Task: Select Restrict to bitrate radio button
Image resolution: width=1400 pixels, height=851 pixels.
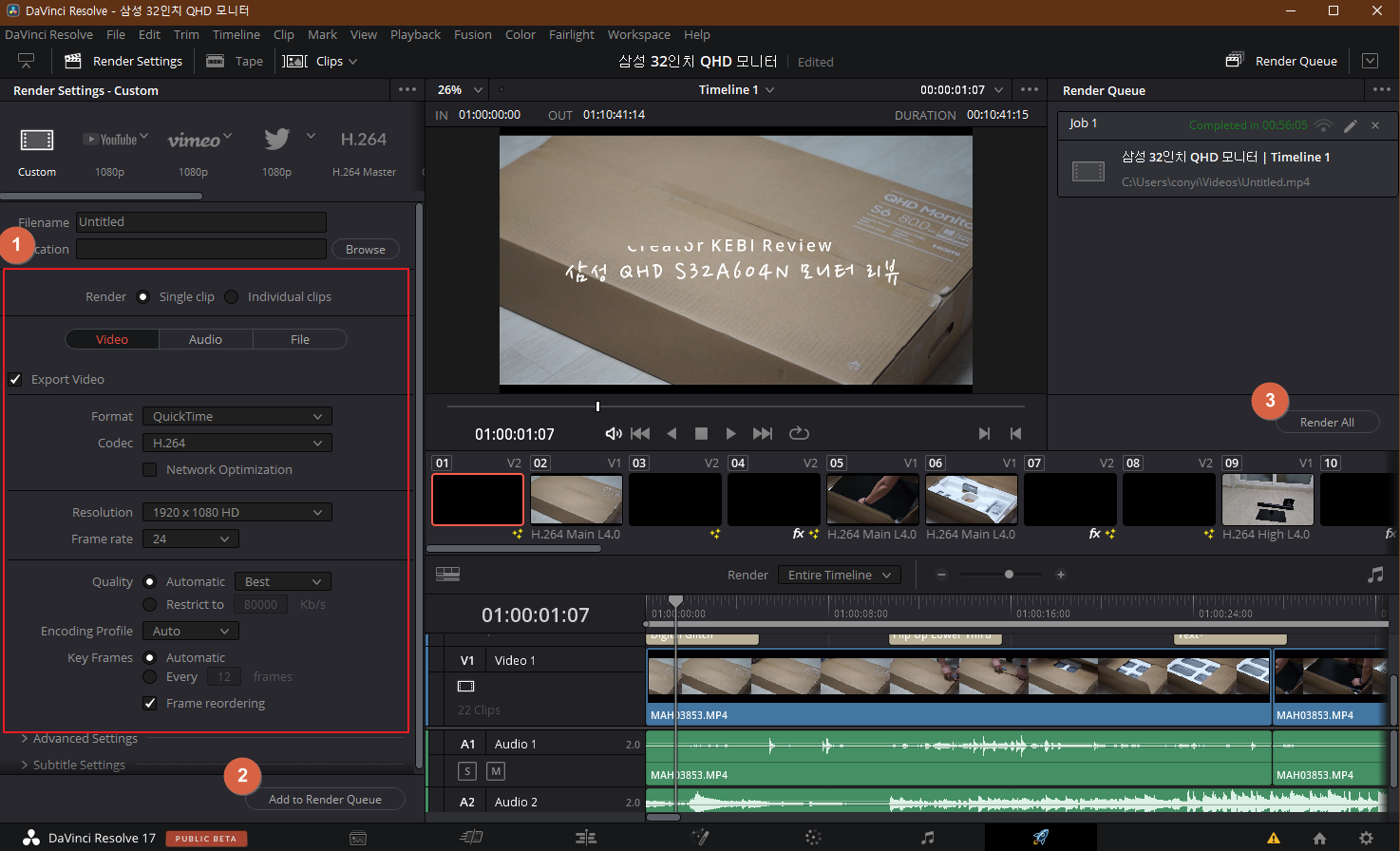Action: click(x=149, y=604)
